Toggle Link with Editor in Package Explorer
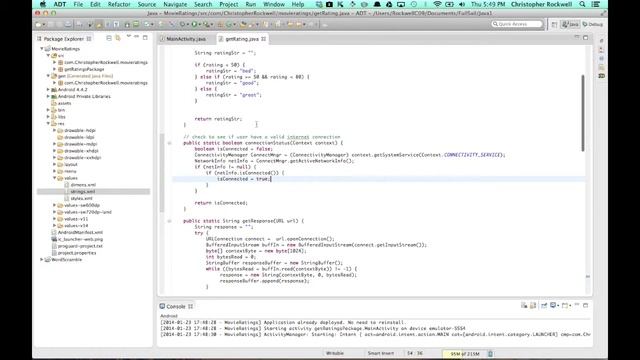 118,38
